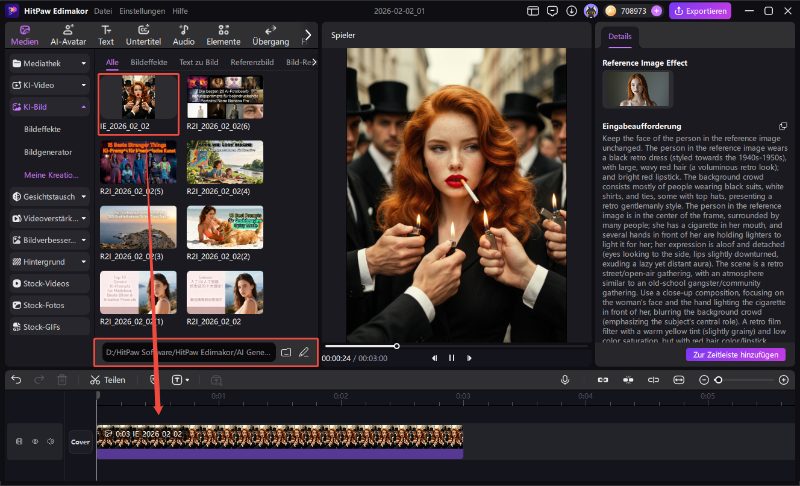Toggle track visibility eye icon
Image resolution: width=800 pixels, height=486 pixels.
pos(35,441)
